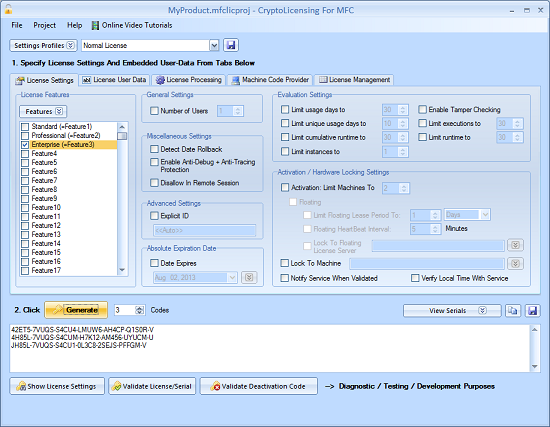This screenshot has height=427, width=550.
Task: Expand the View Serials dropdown
Action: [452, 311]
